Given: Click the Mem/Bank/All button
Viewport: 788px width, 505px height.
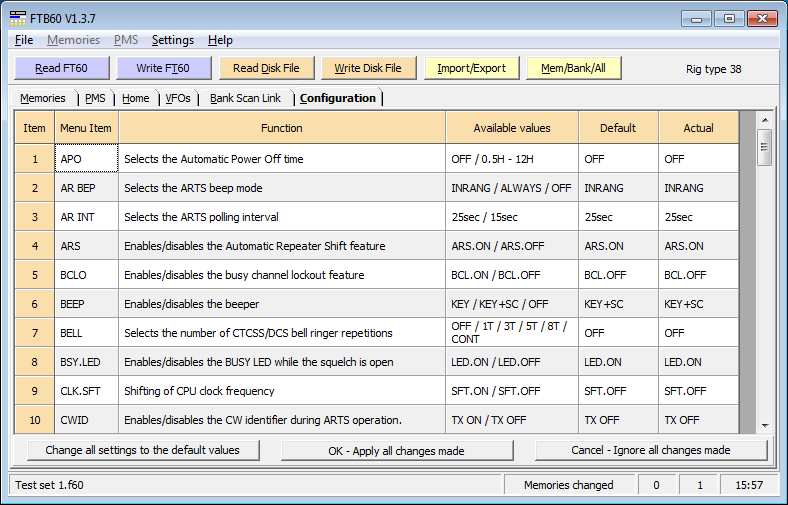Looking at the screenshot, I should [580, 68].
